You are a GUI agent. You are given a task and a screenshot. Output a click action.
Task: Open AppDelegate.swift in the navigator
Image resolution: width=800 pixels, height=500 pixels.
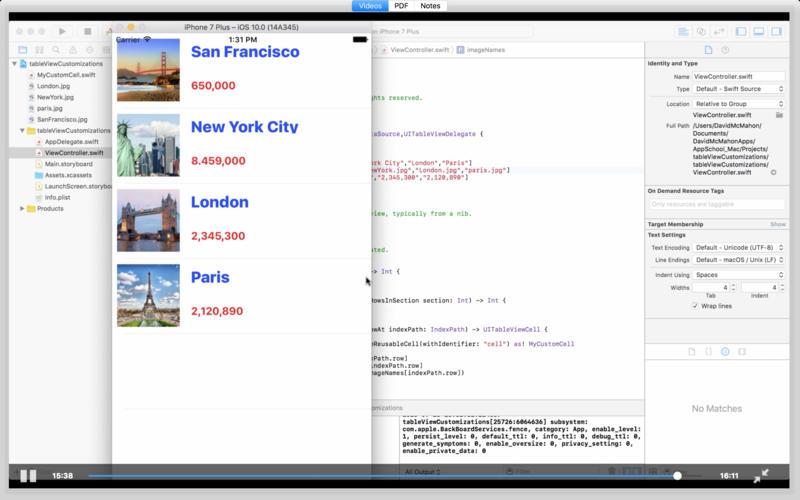pos(71,142)
